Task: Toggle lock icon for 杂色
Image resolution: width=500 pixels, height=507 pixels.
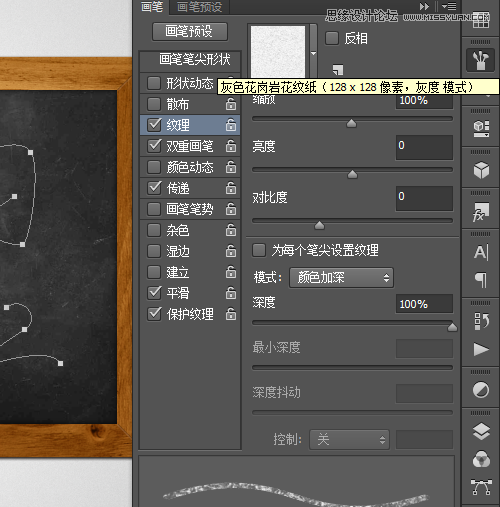Action: coord(231,230)
